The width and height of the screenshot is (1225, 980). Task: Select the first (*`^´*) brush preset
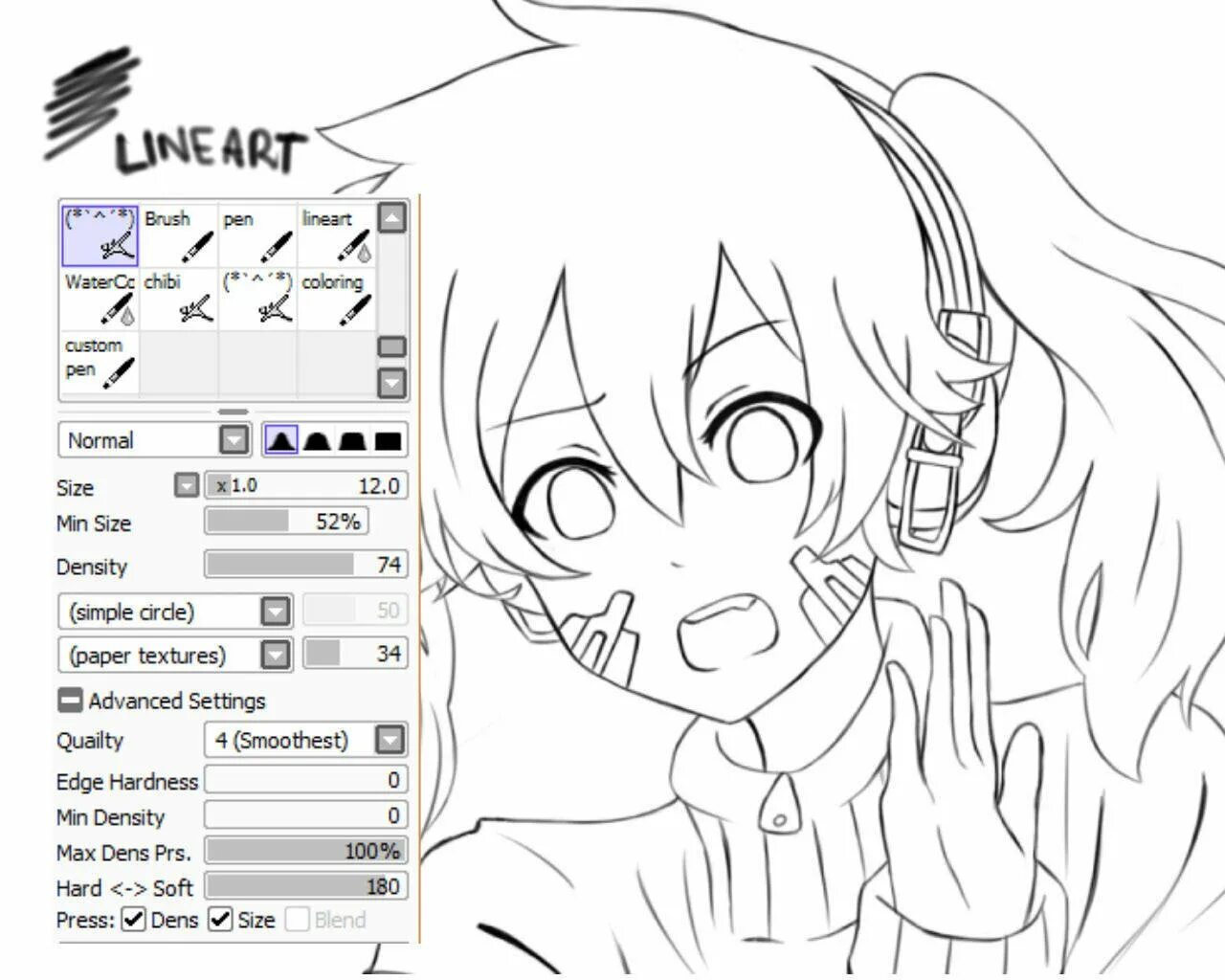(100, 234)
